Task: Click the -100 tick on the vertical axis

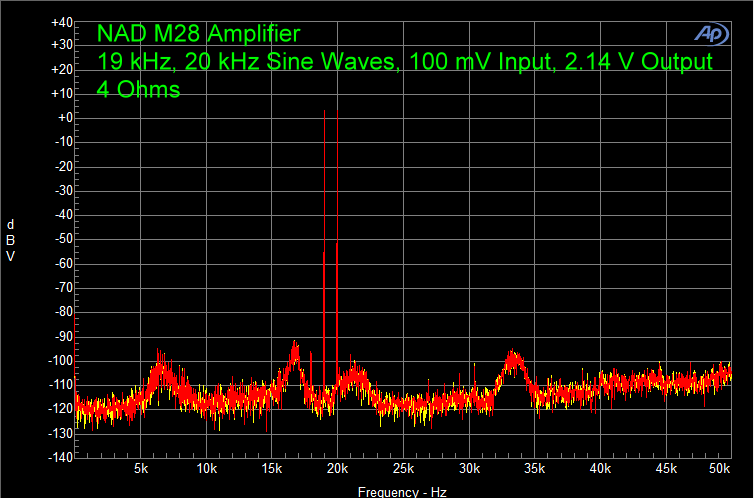Action: pyautogui.click(x=61, y=360)
